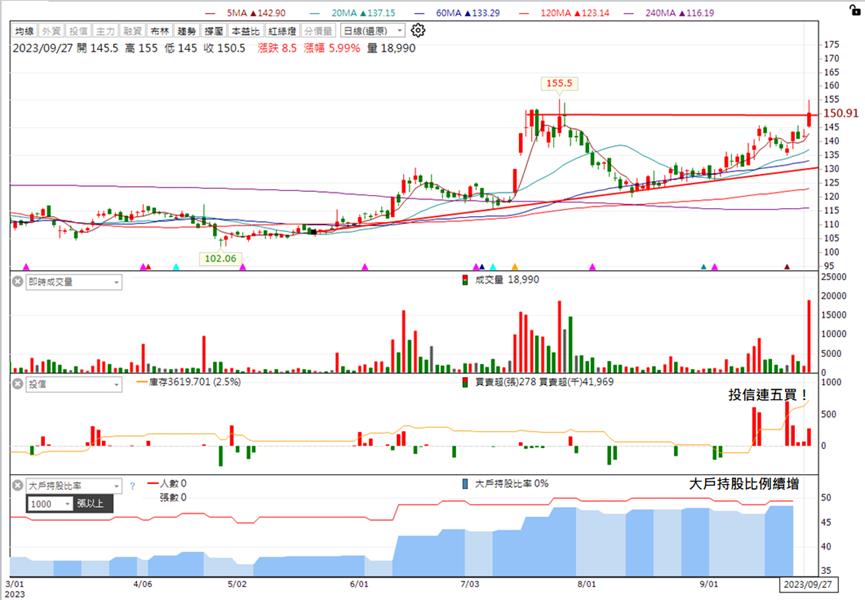Select the 本益比 P/E tab
865x600 pixels.
pyautogui.click(x=245, y=31)
